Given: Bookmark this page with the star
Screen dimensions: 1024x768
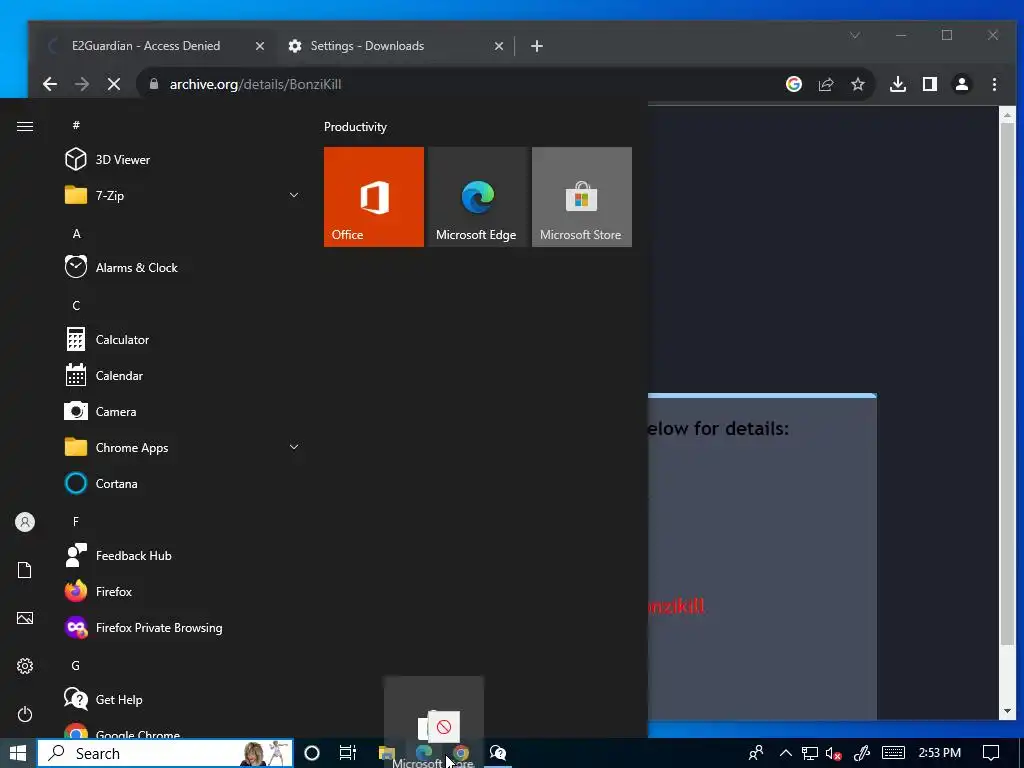Looking at the screenshot, I should pyautogui.click(x=858, y=84).
